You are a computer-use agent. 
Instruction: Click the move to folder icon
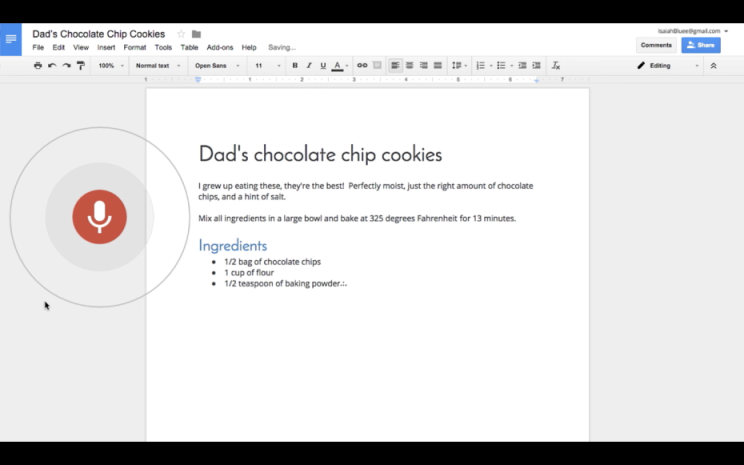click(196, 34)
